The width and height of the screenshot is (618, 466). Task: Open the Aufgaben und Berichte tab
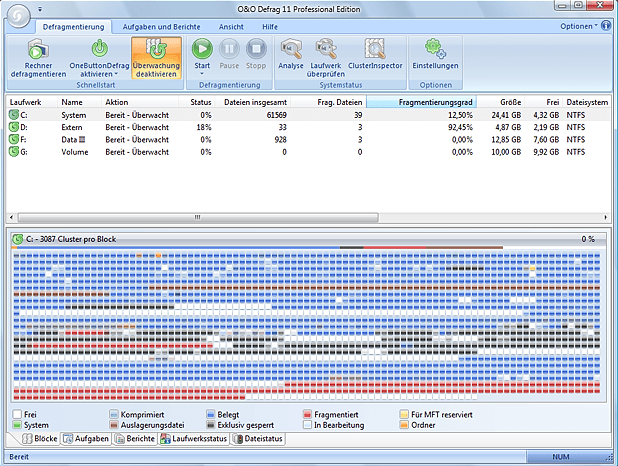pos(161,27)
